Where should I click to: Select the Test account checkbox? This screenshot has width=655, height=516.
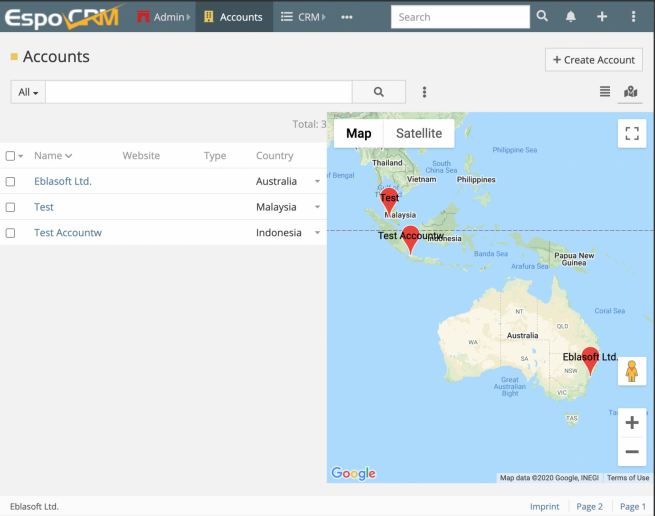pos(10,207)
